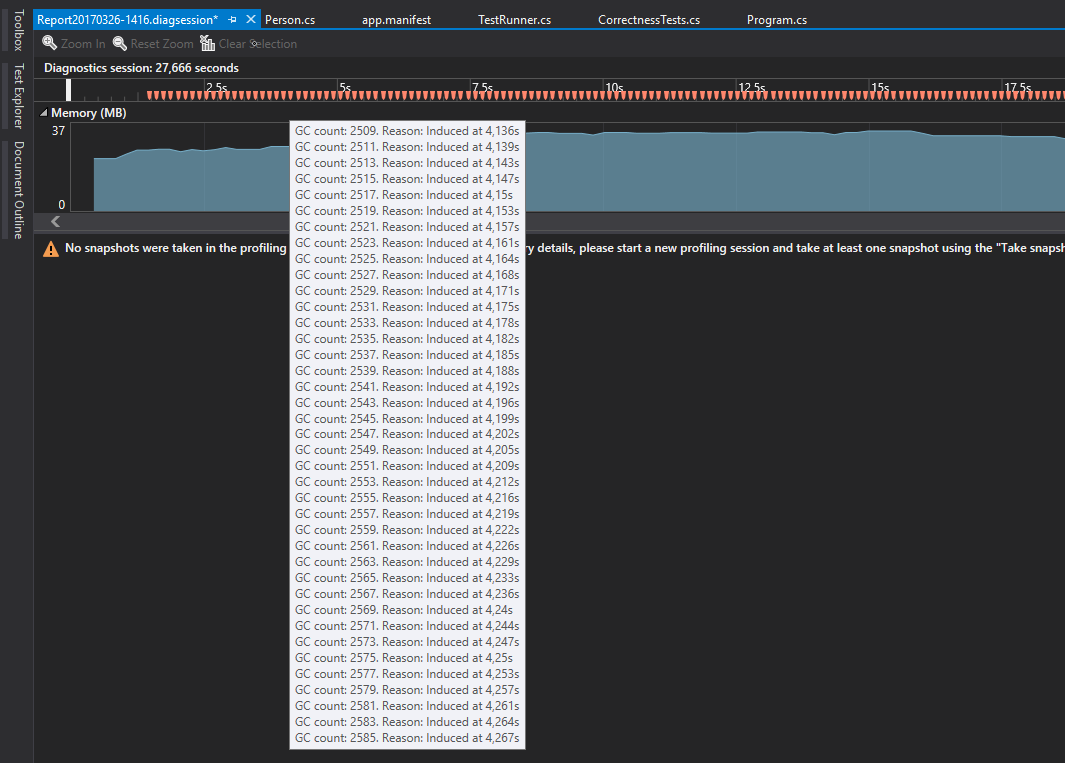Click the GC count: 2581 tooltip line
The width and height of the screenshot is (1065, 763).
(x=407, y=705)
